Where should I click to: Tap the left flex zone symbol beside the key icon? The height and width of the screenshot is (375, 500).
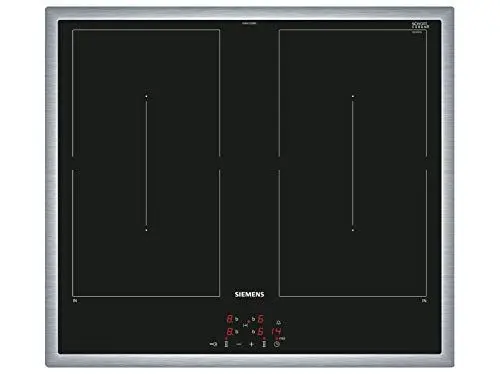pos(226,344)
